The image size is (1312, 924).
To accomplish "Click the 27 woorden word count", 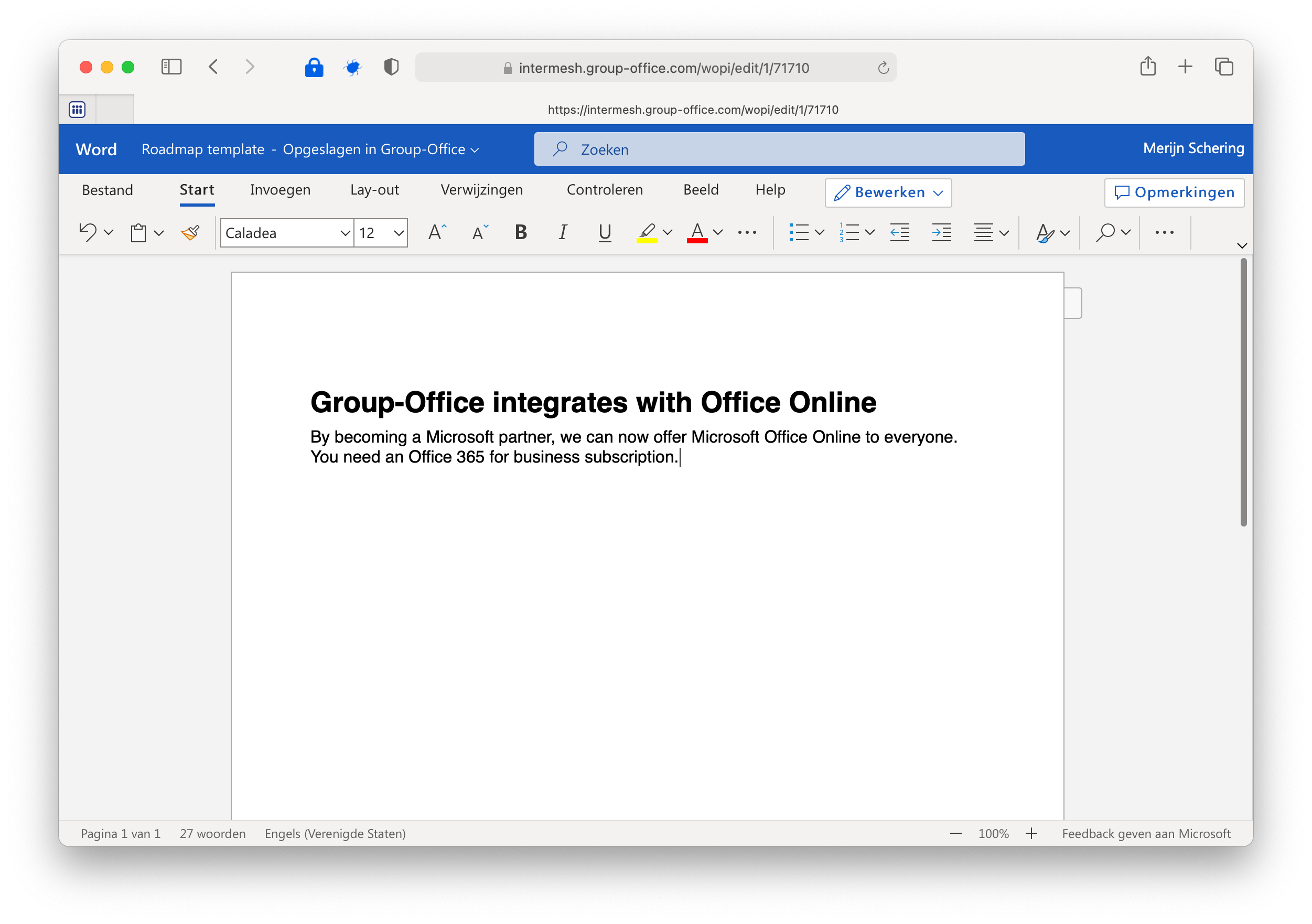I will pyautogui.click(x=212, y=834).
